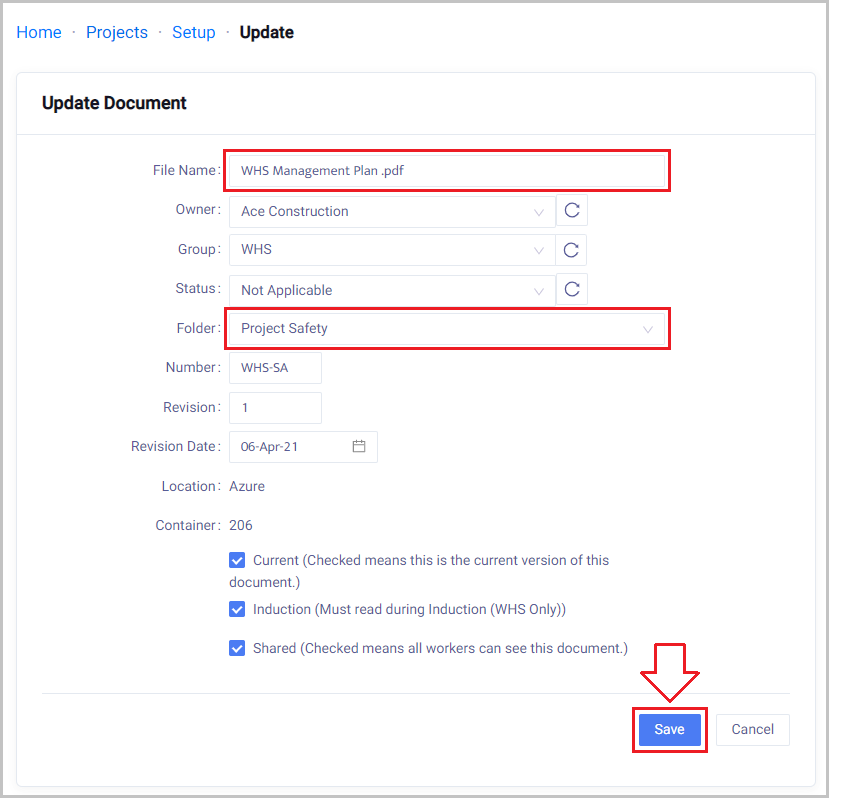This screenshot has height=798, width=848.
Task: Click refresh icon beside Group dropdown
Action: click(572, 250)
